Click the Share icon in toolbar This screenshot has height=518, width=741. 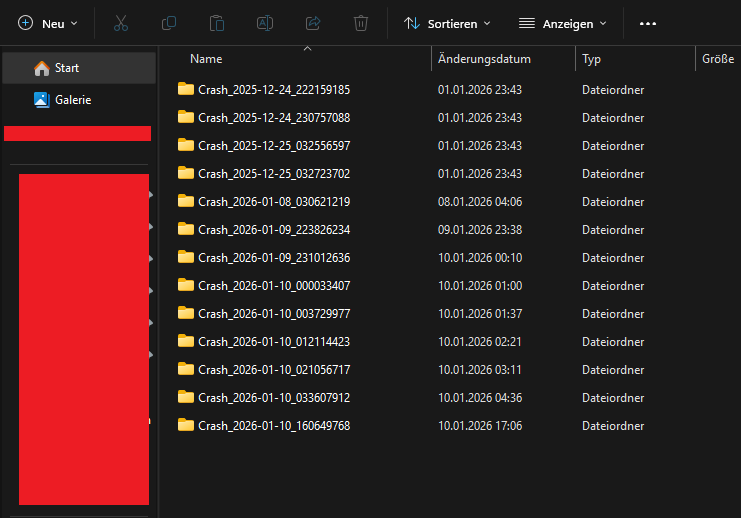[x=313, y=23]
